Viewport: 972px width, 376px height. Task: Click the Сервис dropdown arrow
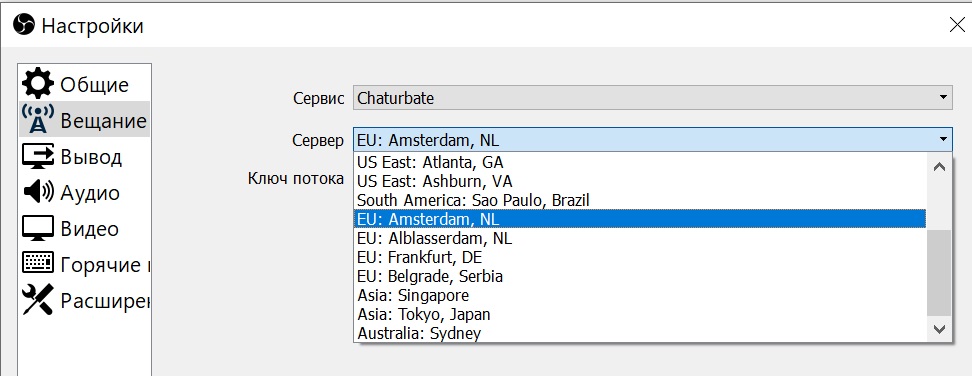(943, 98)
